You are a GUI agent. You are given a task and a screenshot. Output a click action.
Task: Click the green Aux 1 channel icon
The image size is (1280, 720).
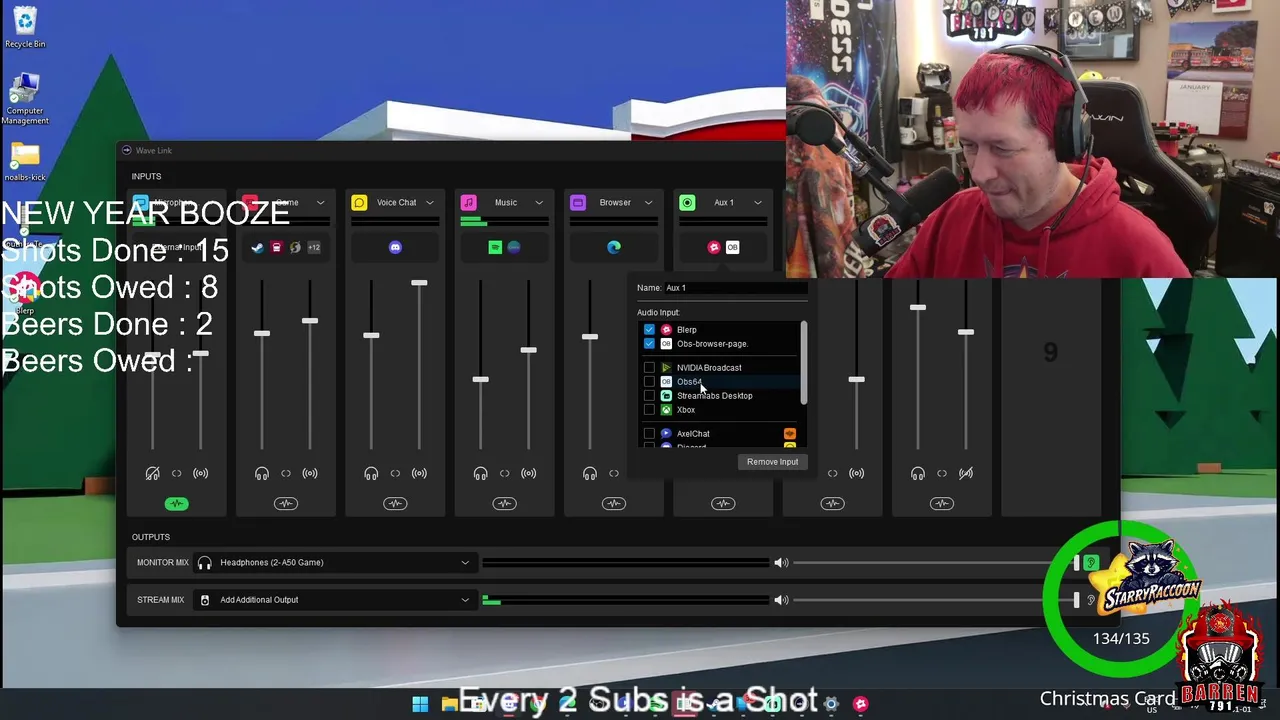(x=687, y=203)
